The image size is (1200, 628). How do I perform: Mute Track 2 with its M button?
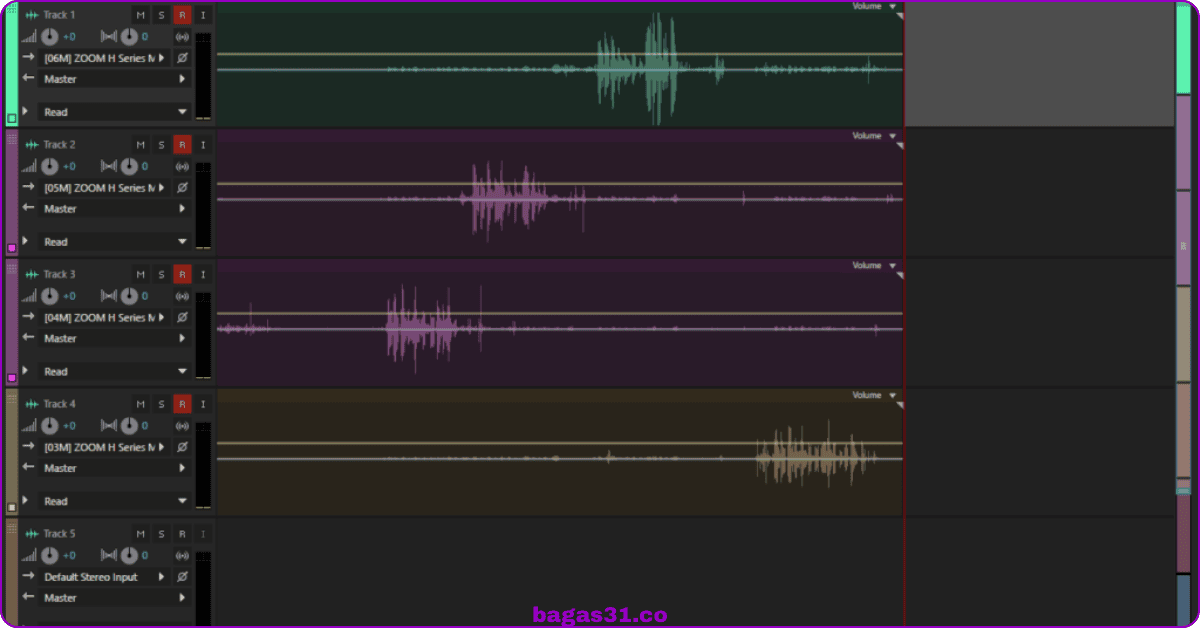click(x=140, y=145)
